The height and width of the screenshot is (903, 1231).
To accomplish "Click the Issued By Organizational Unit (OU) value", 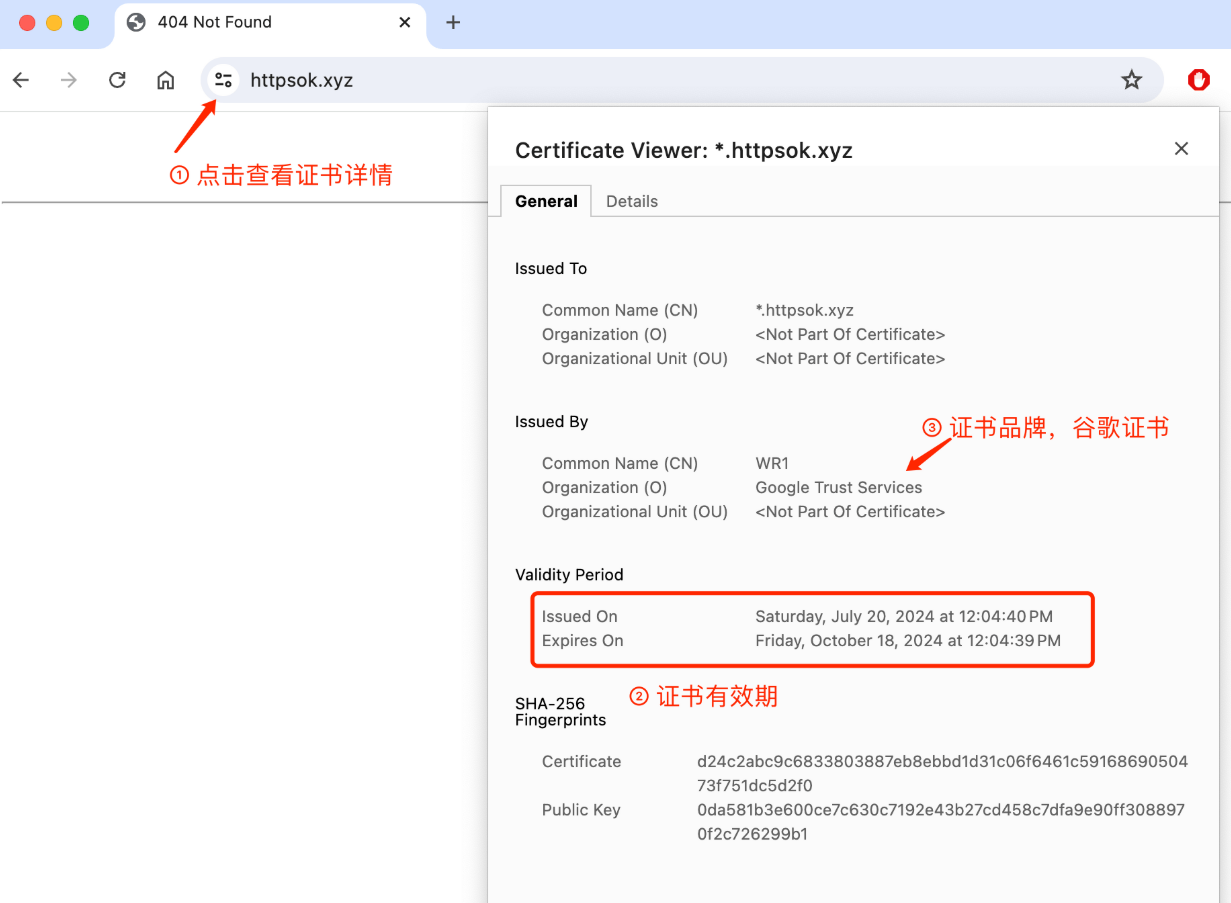I will pos(850,511).
